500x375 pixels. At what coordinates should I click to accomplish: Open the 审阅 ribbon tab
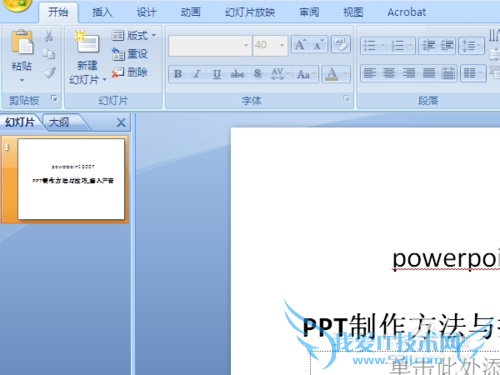[309, 12]
